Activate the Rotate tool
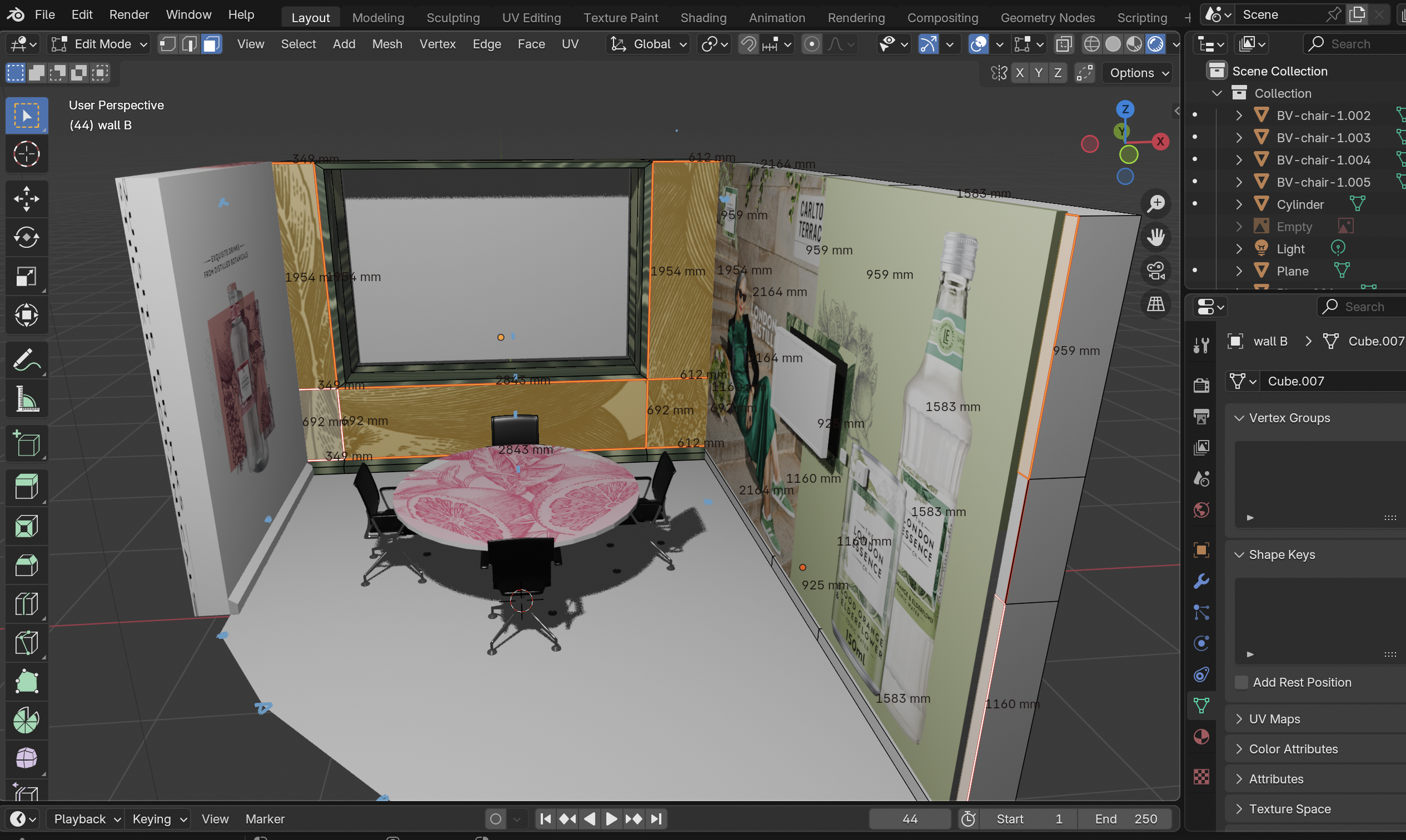Image resolution: width=1406 pixels, height=840 pixels. 26,238
